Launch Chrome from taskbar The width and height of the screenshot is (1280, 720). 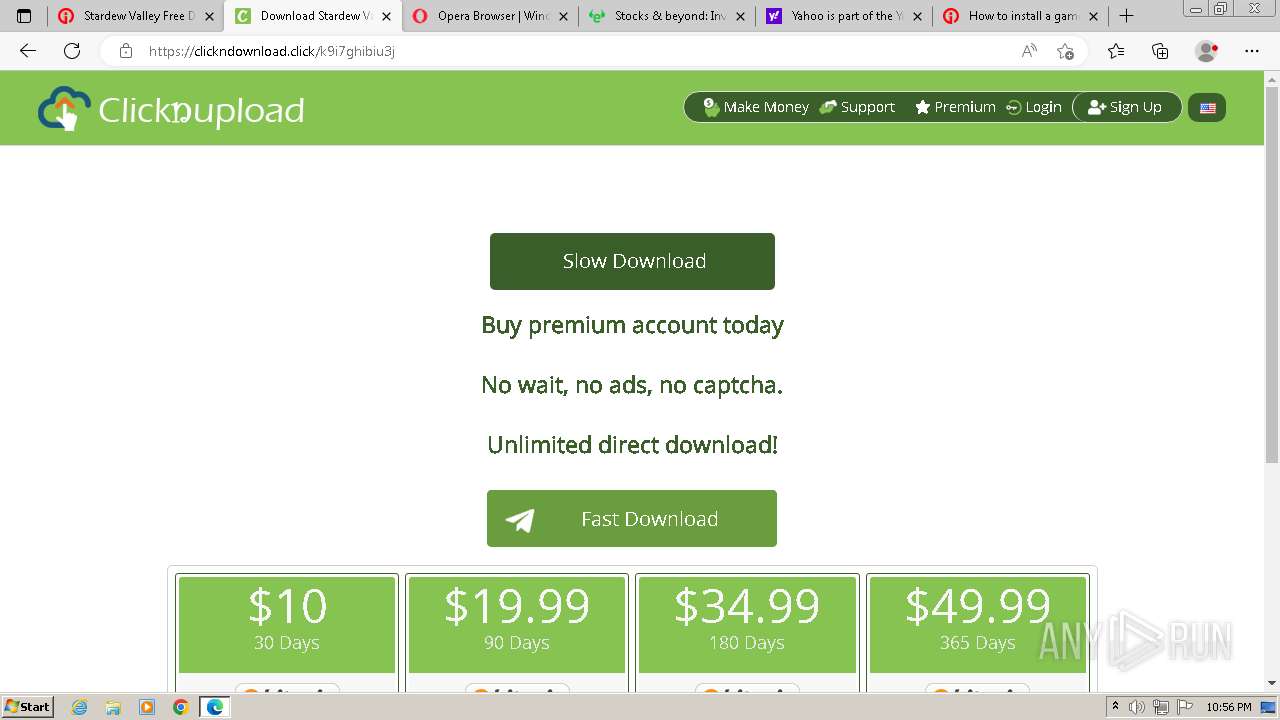pos(180,707)
